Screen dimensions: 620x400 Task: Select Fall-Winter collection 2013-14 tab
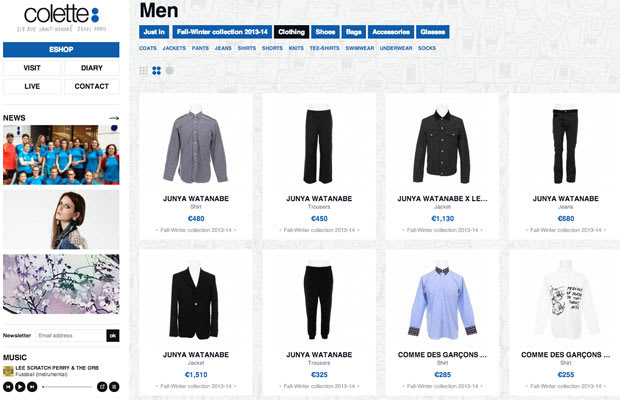click(222, 32)
